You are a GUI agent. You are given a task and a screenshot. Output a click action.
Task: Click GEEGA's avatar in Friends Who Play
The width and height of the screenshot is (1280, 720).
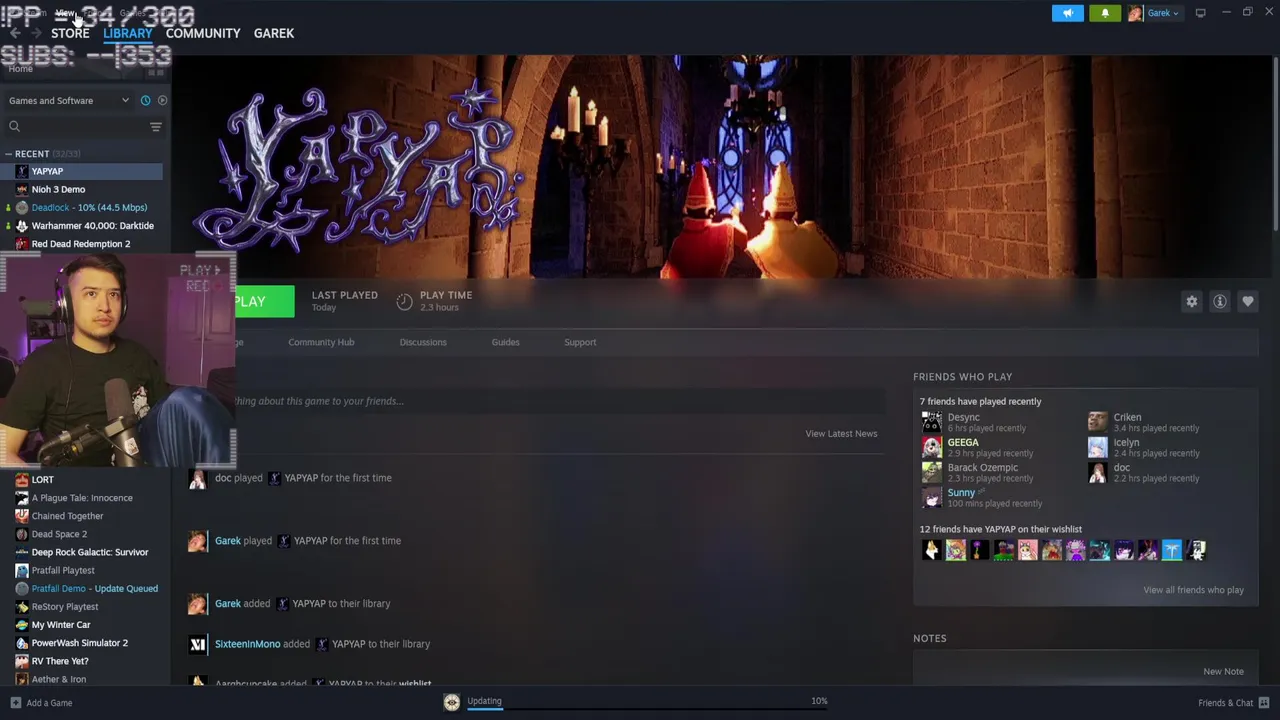(x=931, y=447)
